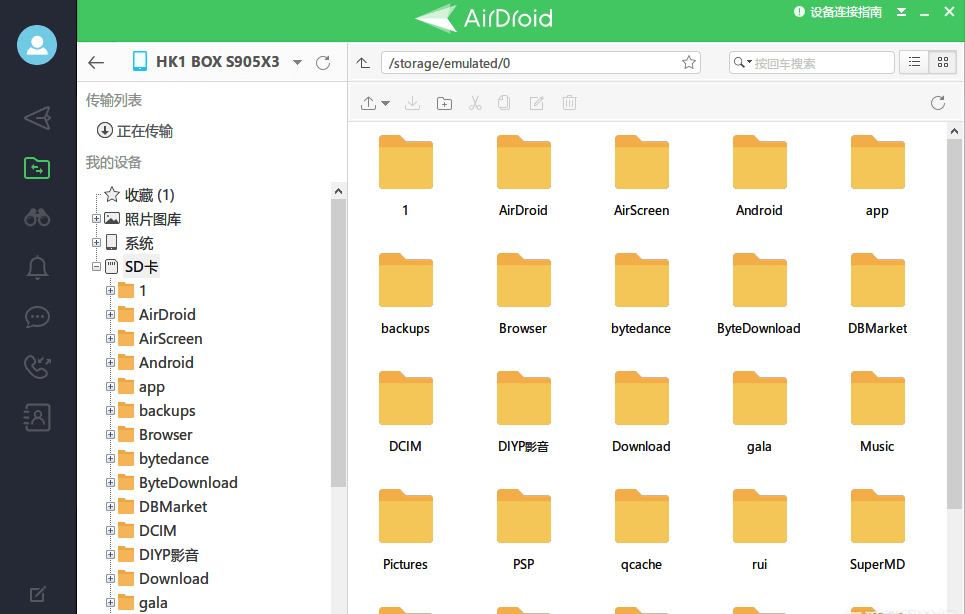
Task: Star the current /storage/emulated/0 path
Action: (x=688, y=61)
